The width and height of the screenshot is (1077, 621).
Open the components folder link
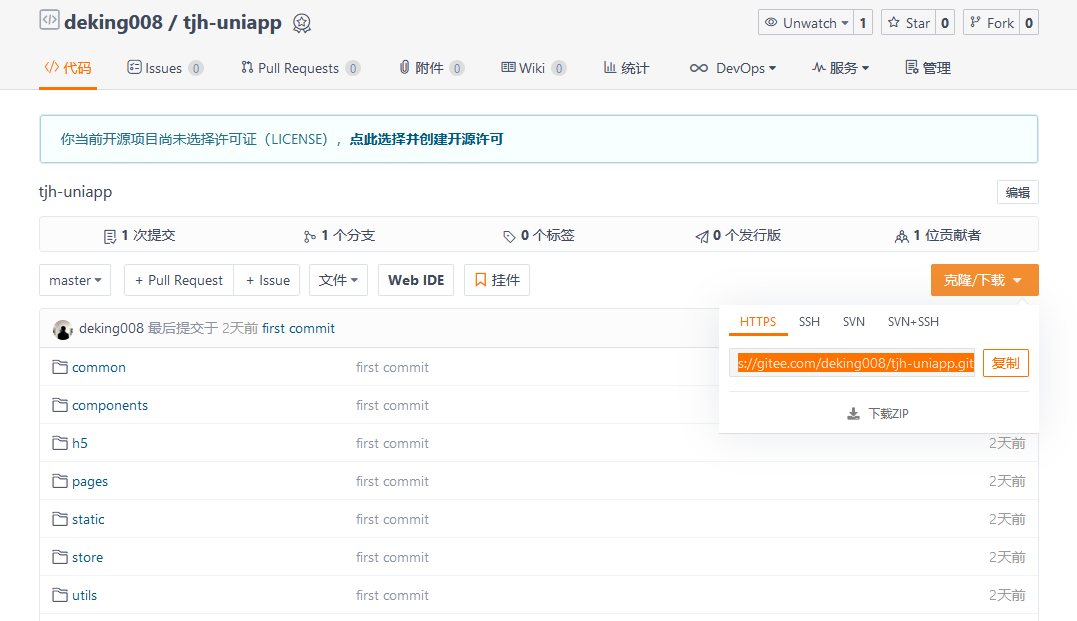pos(110,405)
